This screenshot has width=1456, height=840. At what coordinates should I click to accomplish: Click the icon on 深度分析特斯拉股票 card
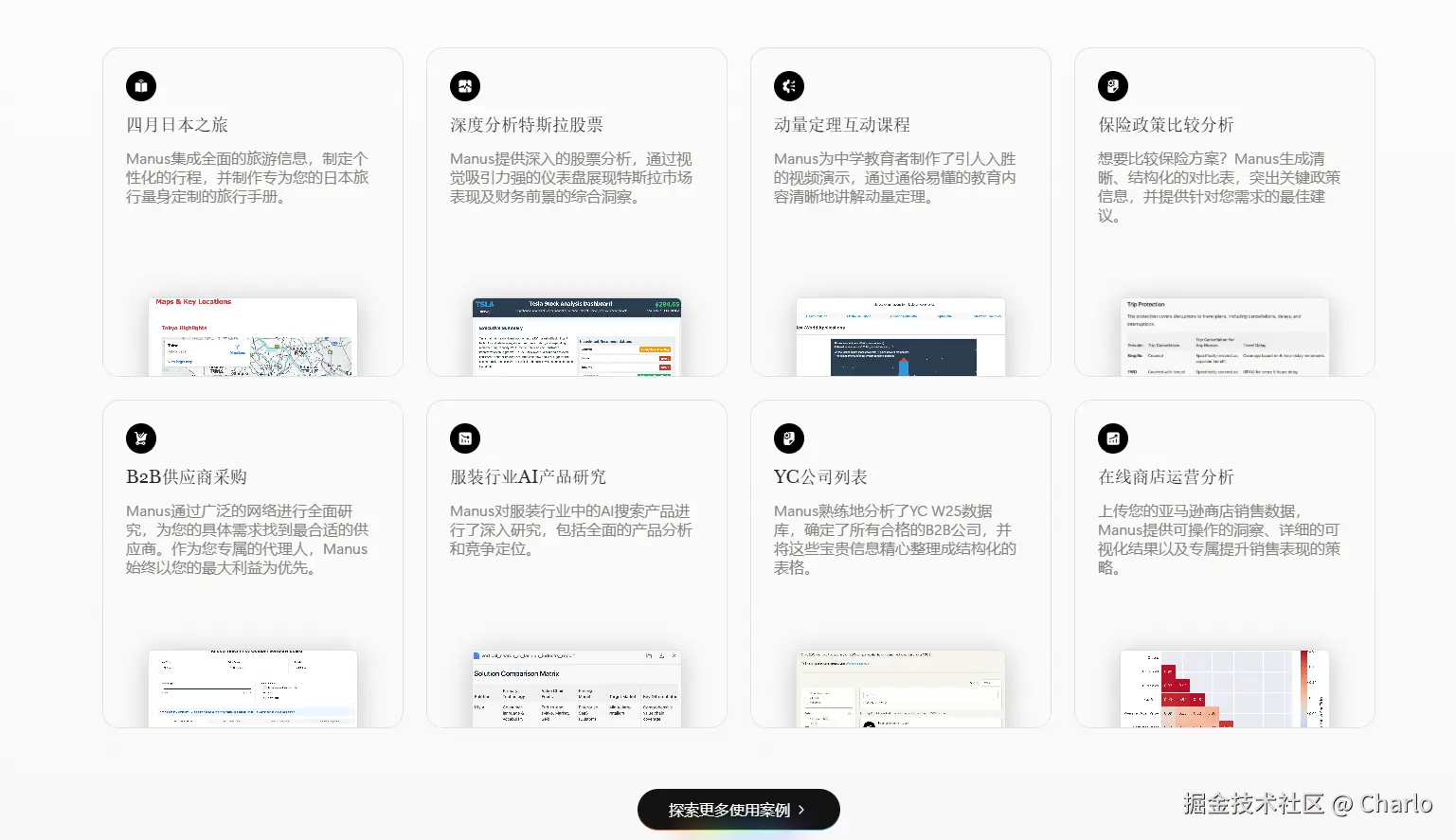(x=465, y=86)
